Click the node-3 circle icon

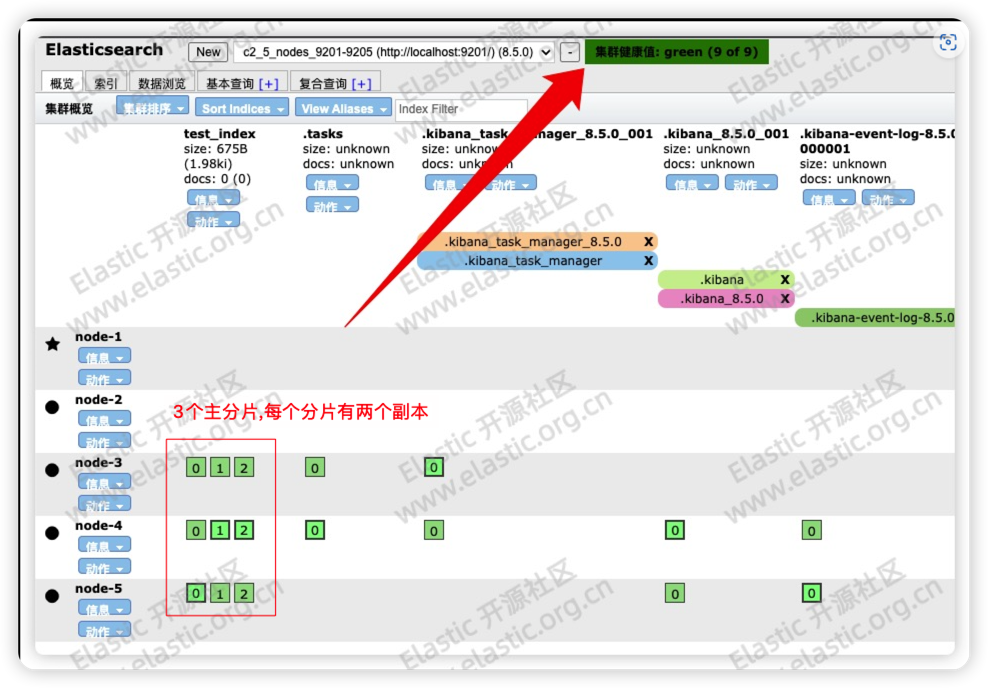click(x=52, y=470)
